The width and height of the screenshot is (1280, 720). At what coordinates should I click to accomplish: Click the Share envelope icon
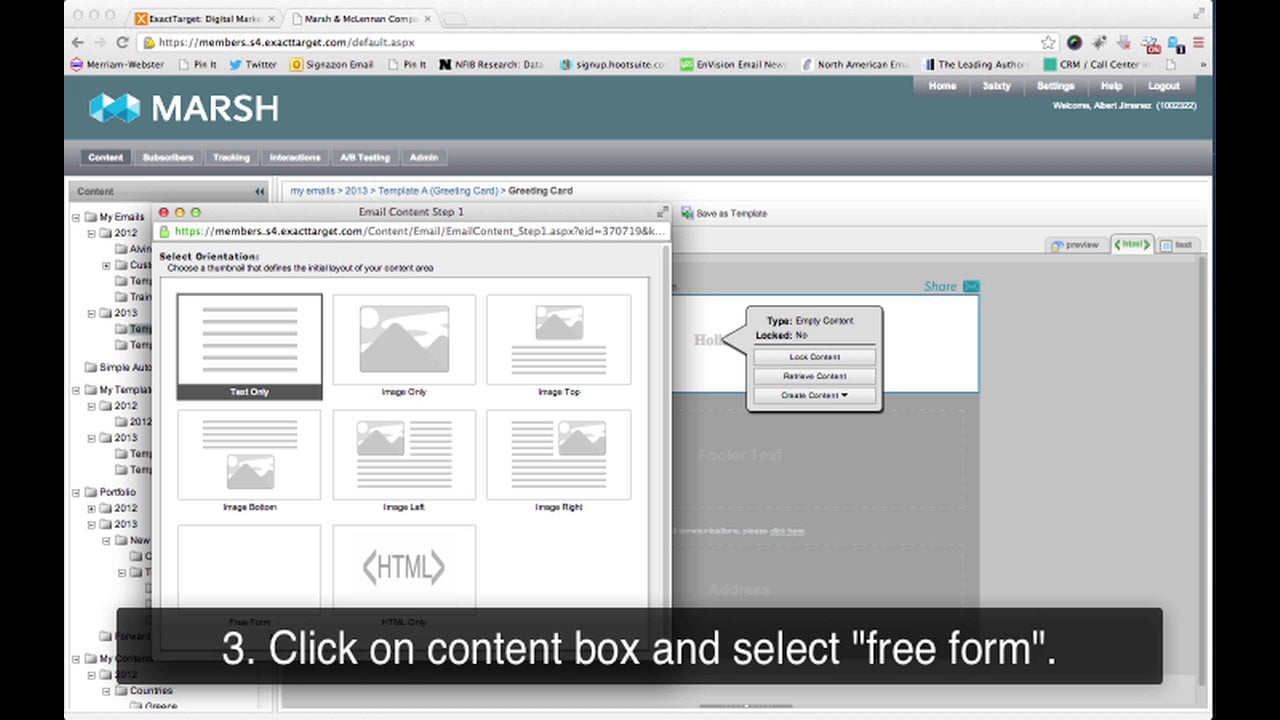[x=970, y=286]
